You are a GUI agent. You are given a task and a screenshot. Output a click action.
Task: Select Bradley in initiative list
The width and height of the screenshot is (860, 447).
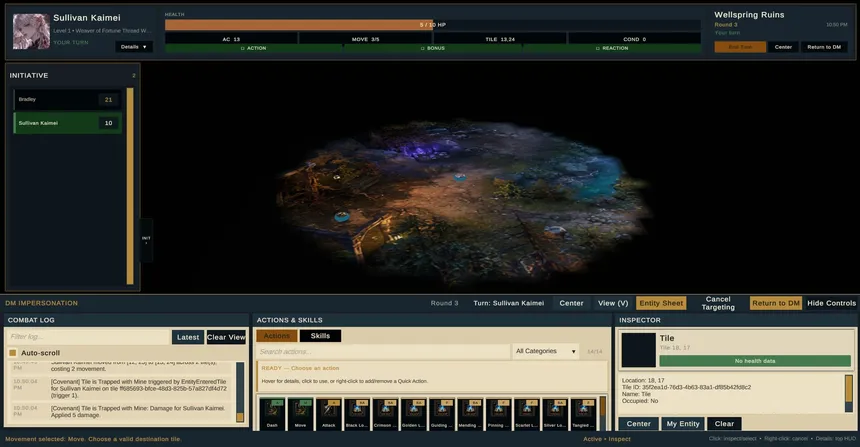(x=67, y=99)
